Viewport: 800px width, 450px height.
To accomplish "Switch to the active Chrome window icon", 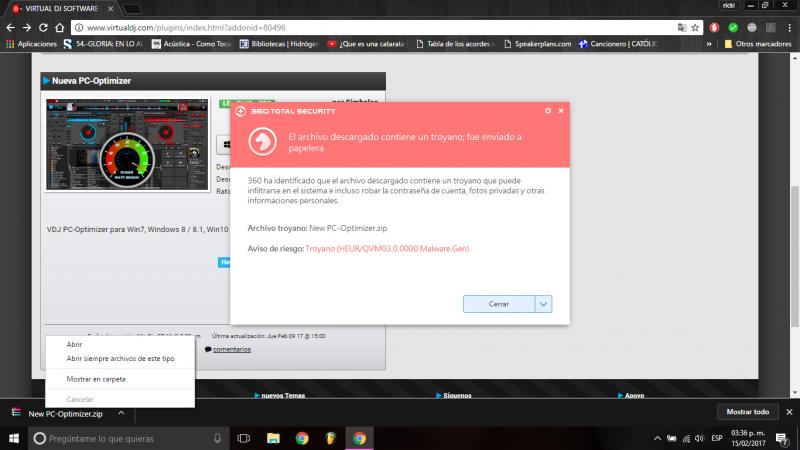I will click(x=359, y=438).
